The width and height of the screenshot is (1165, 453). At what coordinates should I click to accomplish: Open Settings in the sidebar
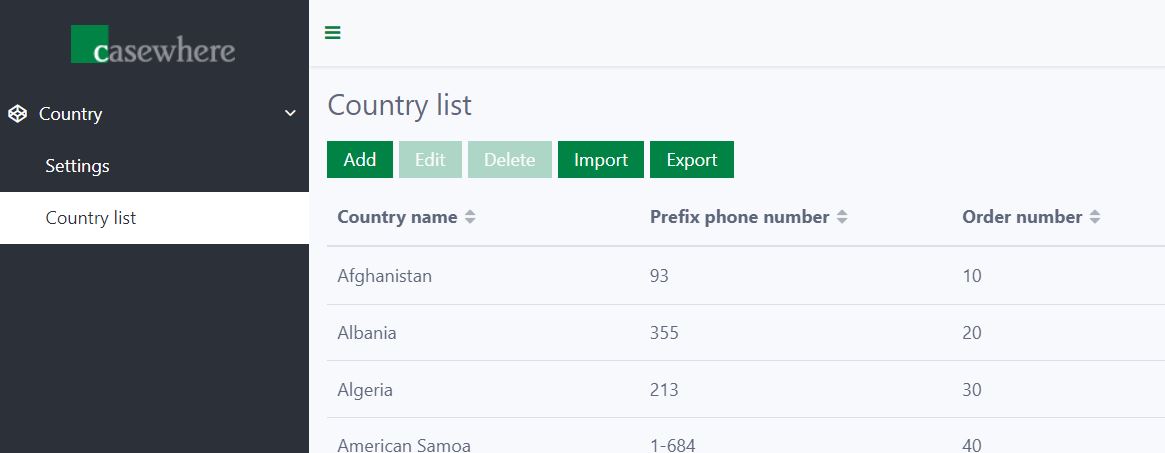click(77, 166)
